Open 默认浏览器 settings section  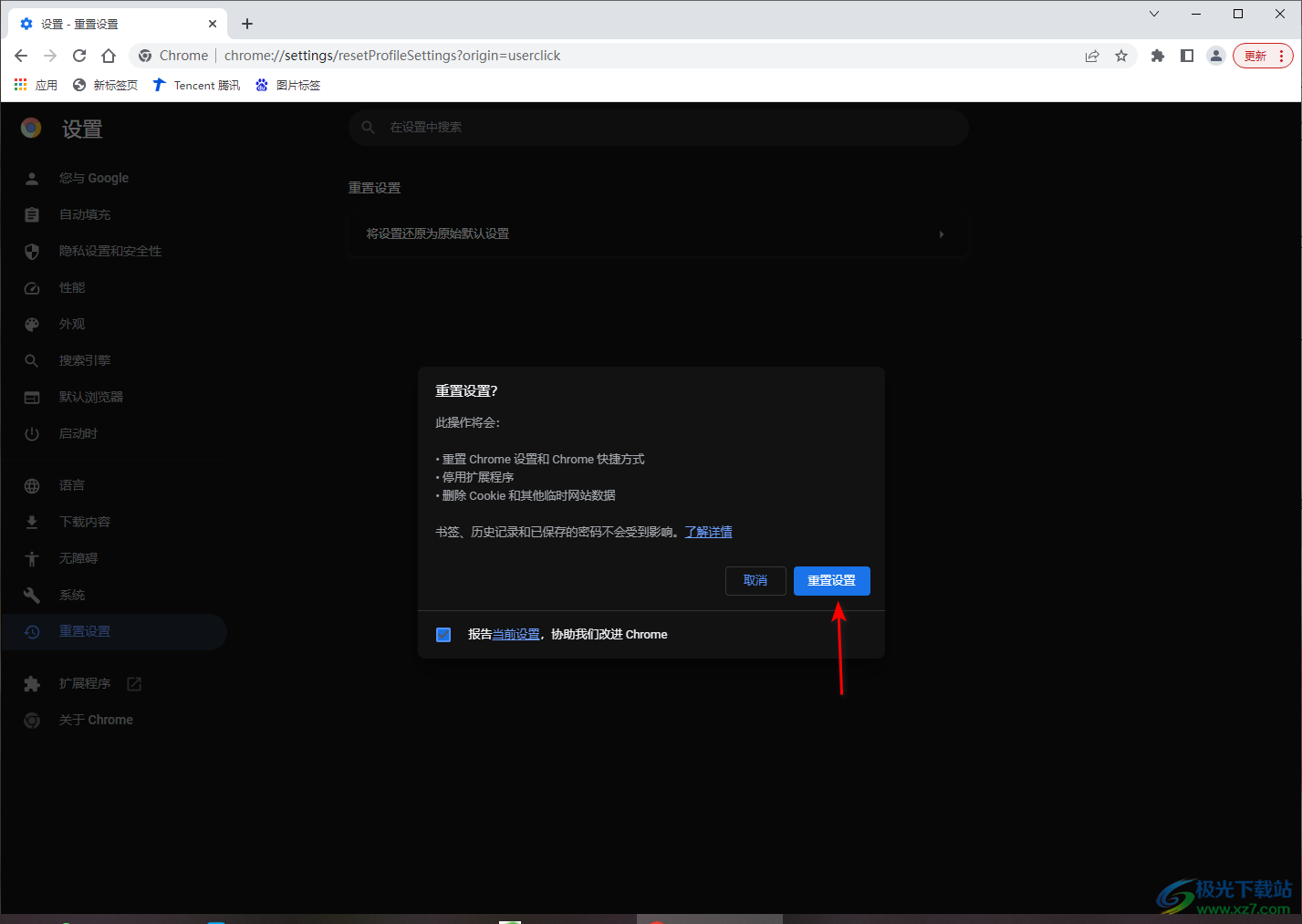point(114,397)
